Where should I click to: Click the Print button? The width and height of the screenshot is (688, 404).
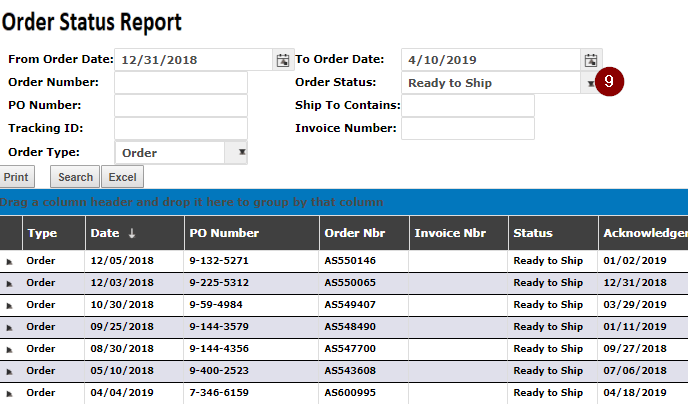coord(16,177)
